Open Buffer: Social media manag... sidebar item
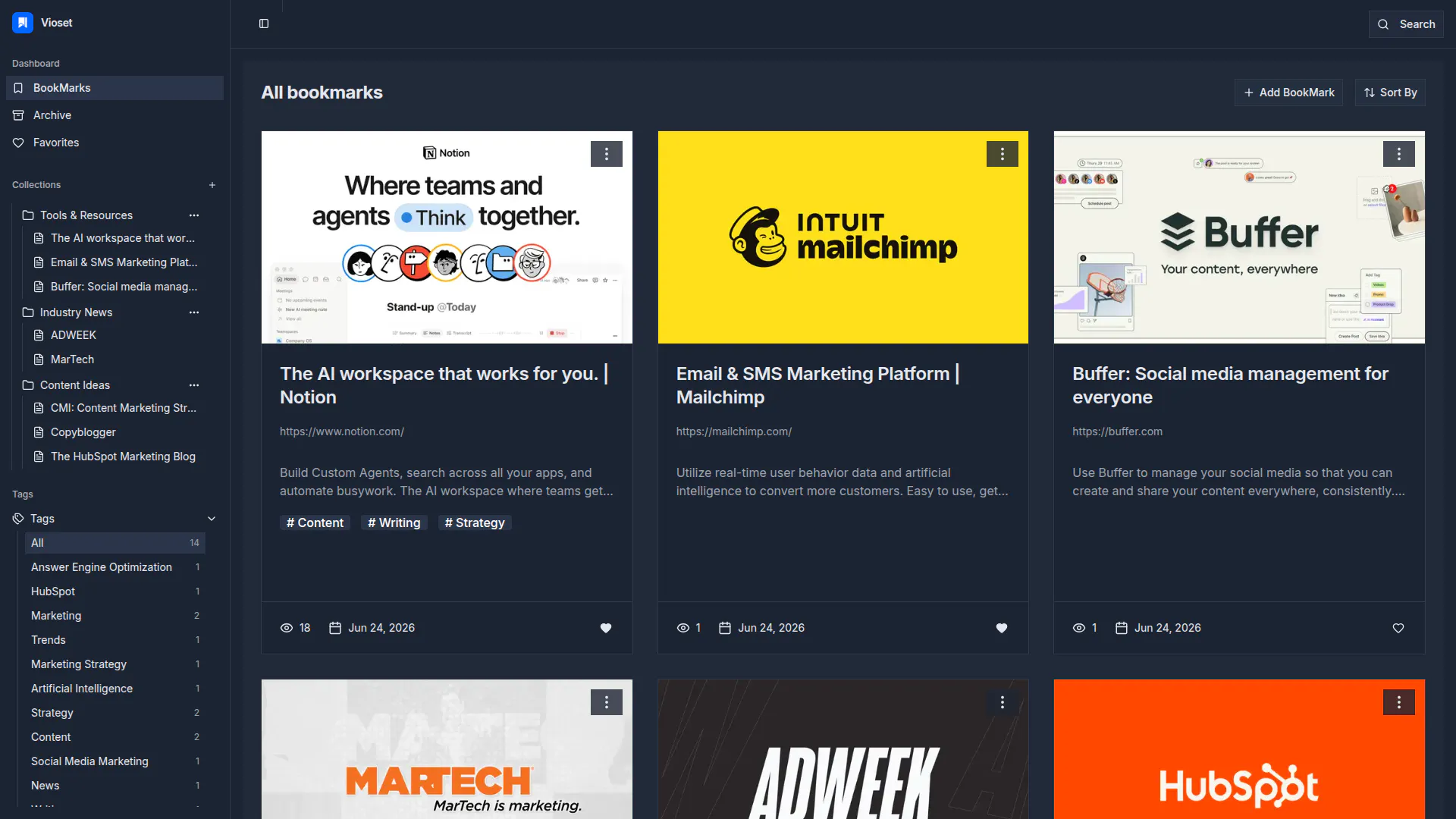 click(115, 287)
